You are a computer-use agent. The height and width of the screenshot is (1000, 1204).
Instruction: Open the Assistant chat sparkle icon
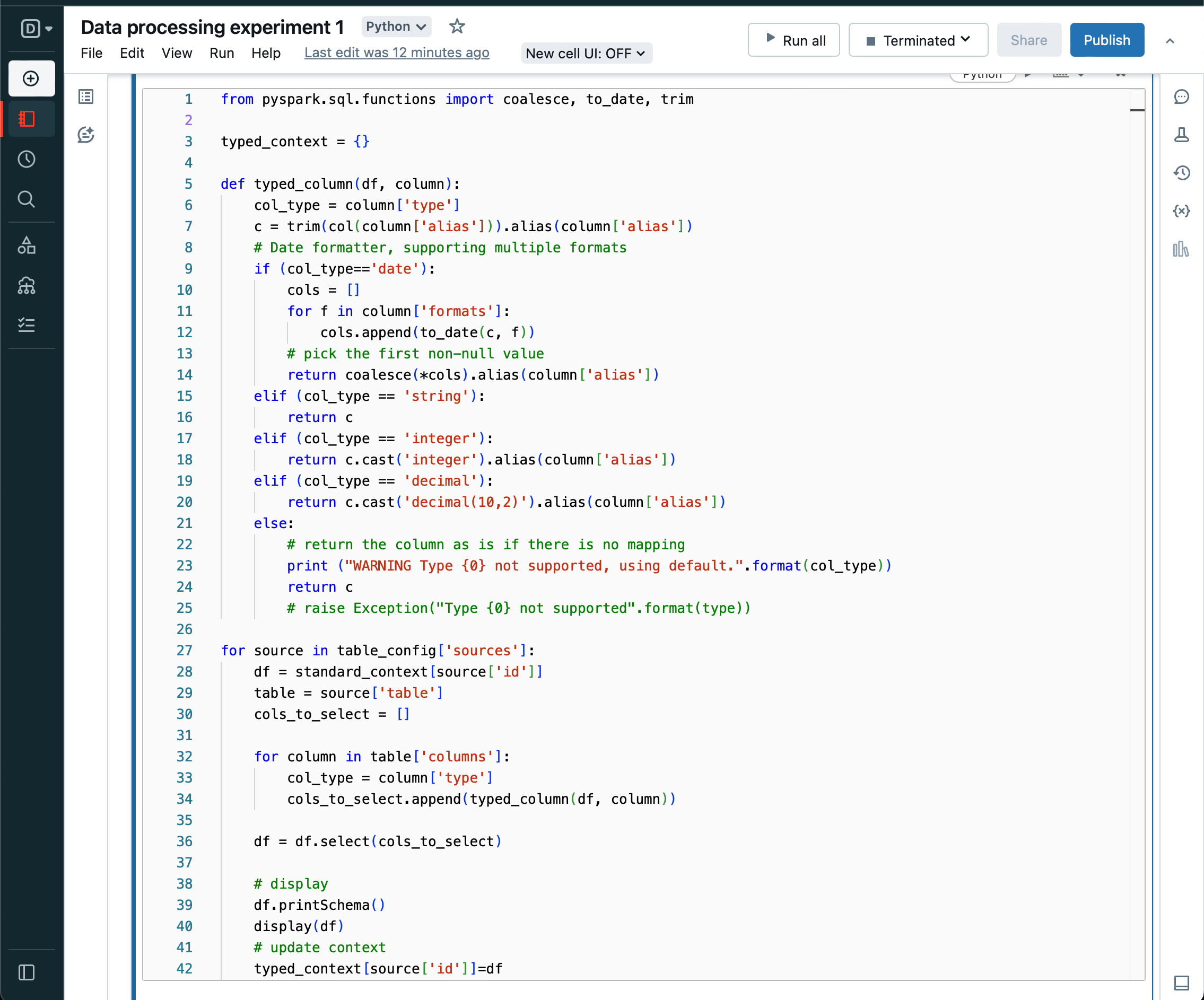coord(86,135)
